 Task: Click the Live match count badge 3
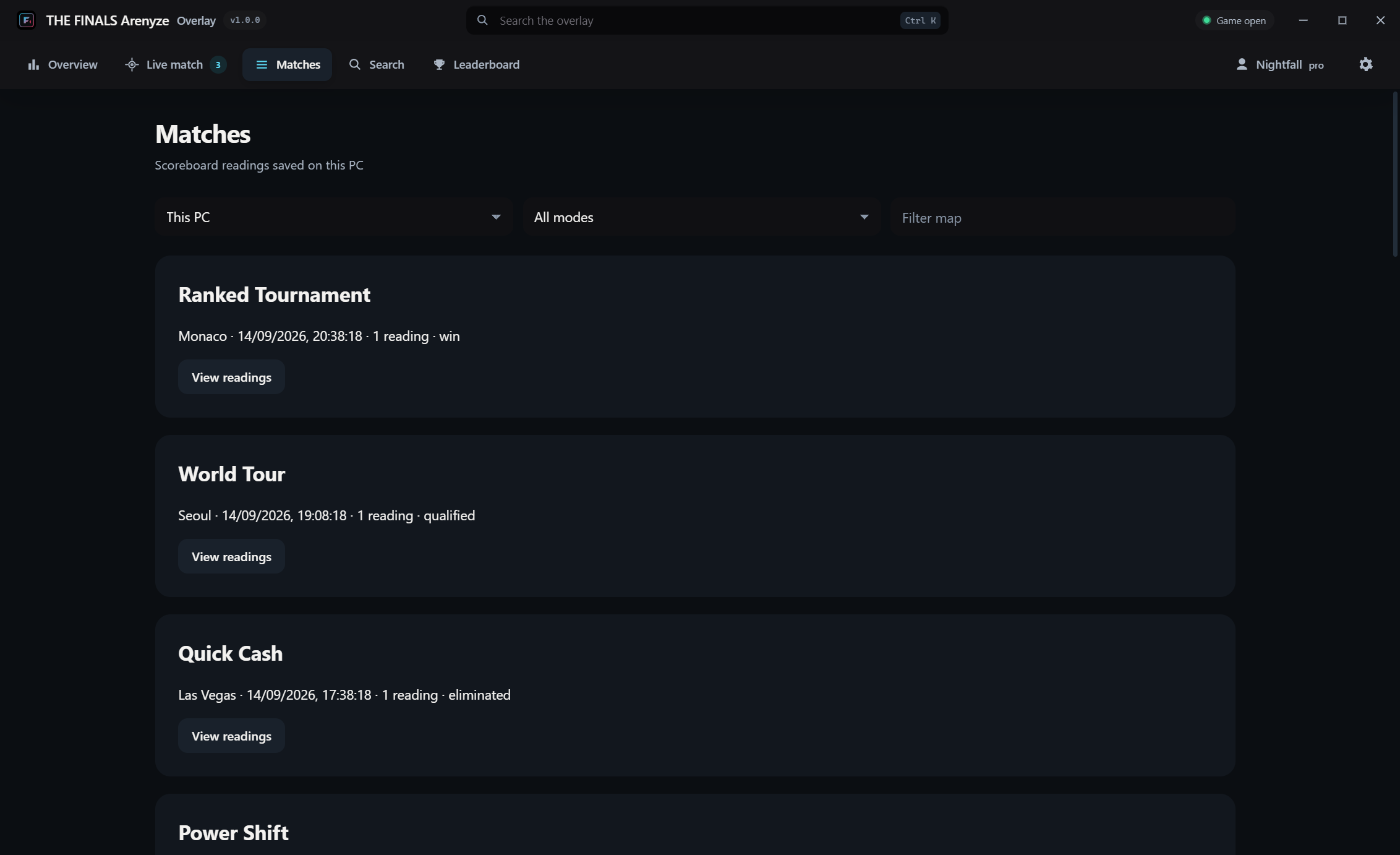tap(218, 64)
